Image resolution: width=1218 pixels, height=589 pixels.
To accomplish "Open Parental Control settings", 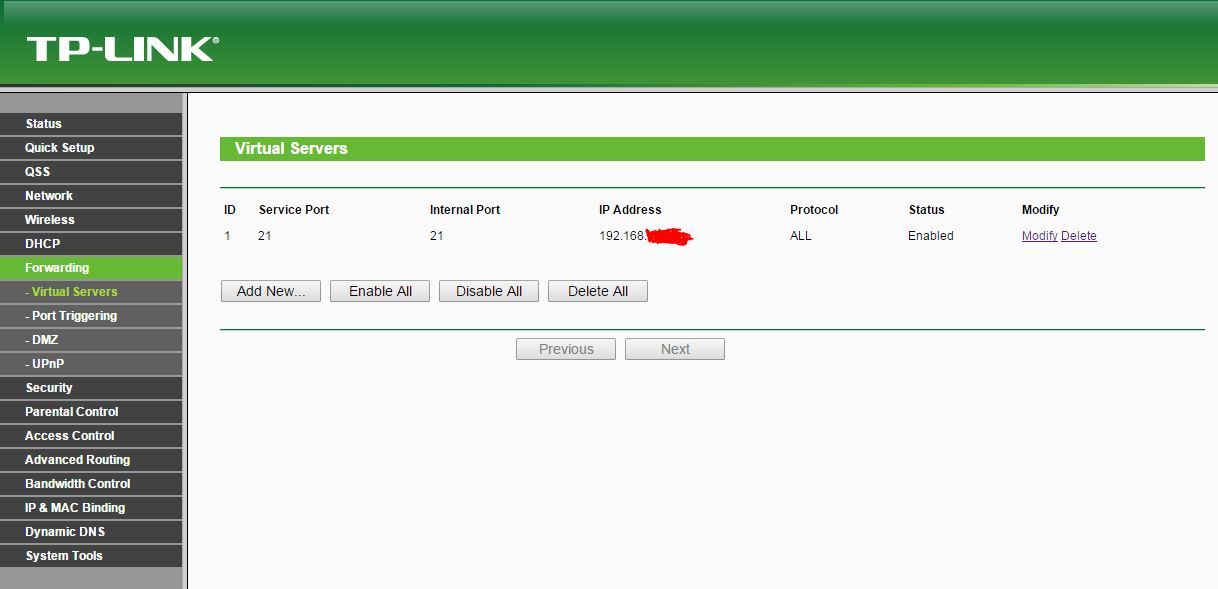I will tap(91, 412).
